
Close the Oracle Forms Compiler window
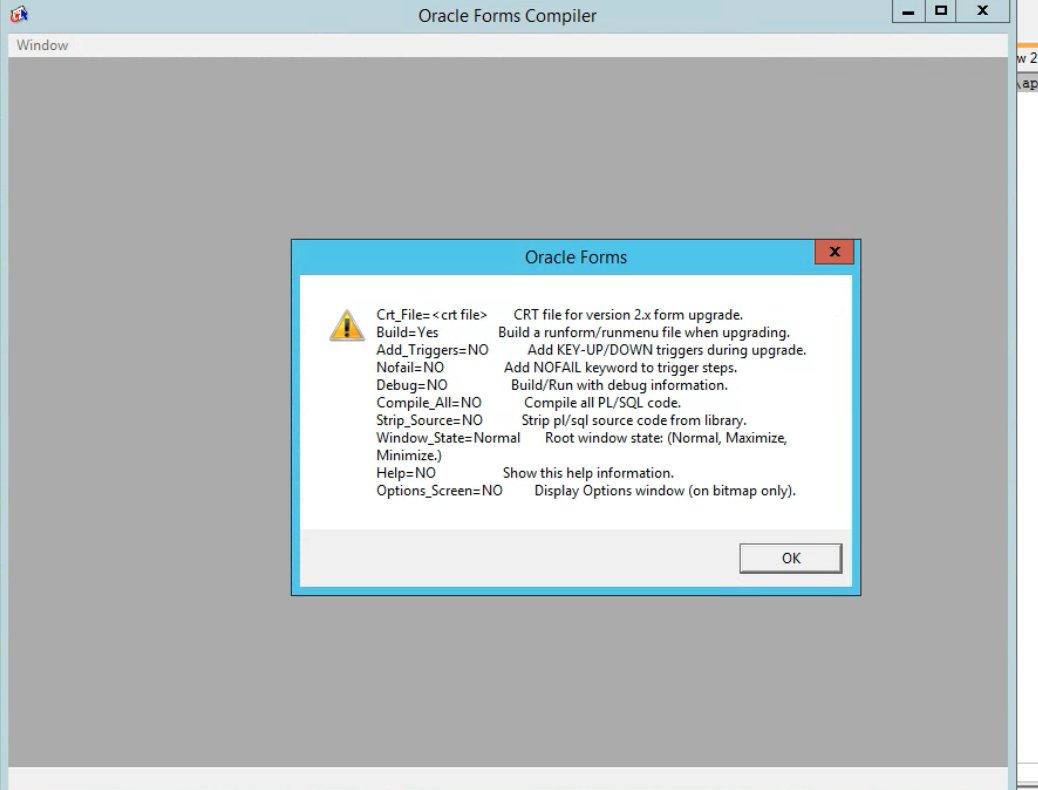coord(982,13)
